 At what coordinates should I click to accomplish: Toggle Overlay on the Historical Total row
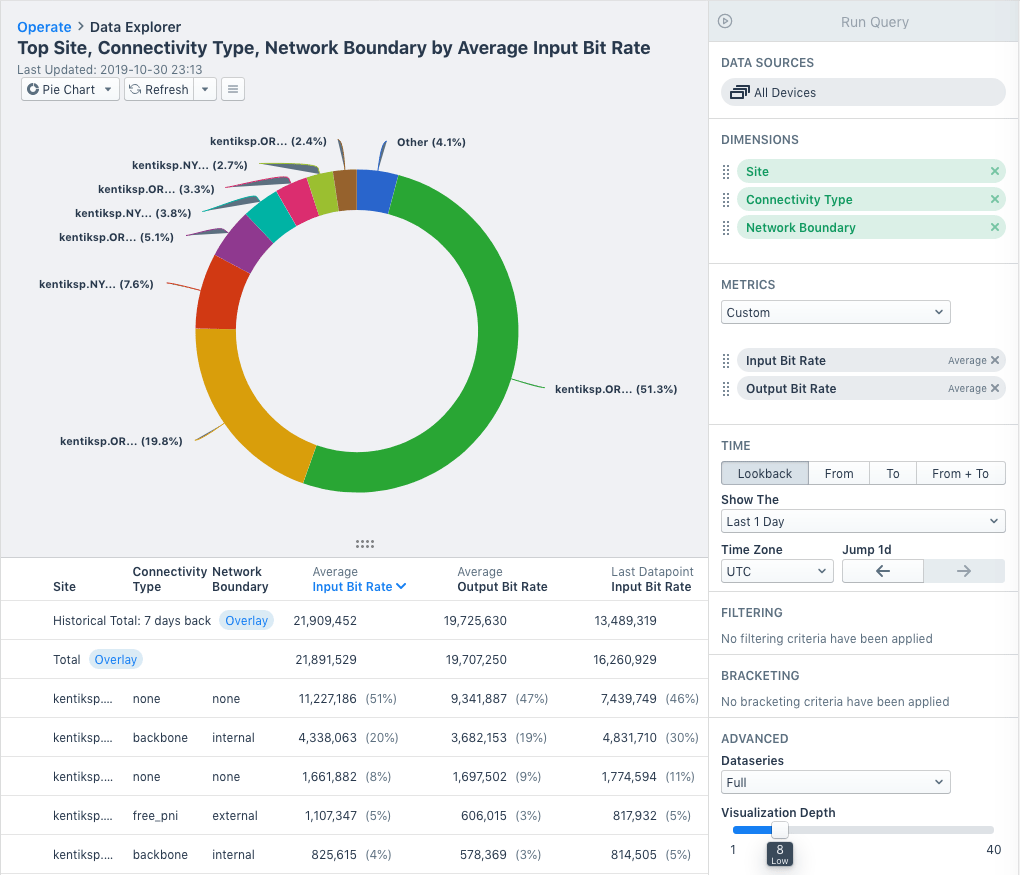246,620
